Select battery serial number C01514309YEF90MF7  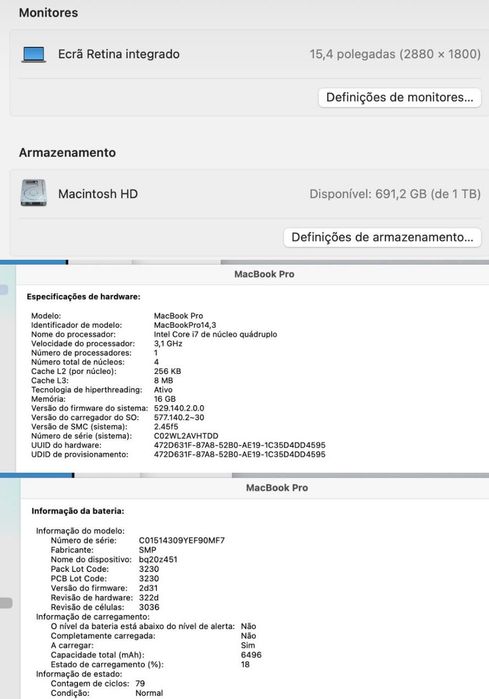(x=182, y=540)
